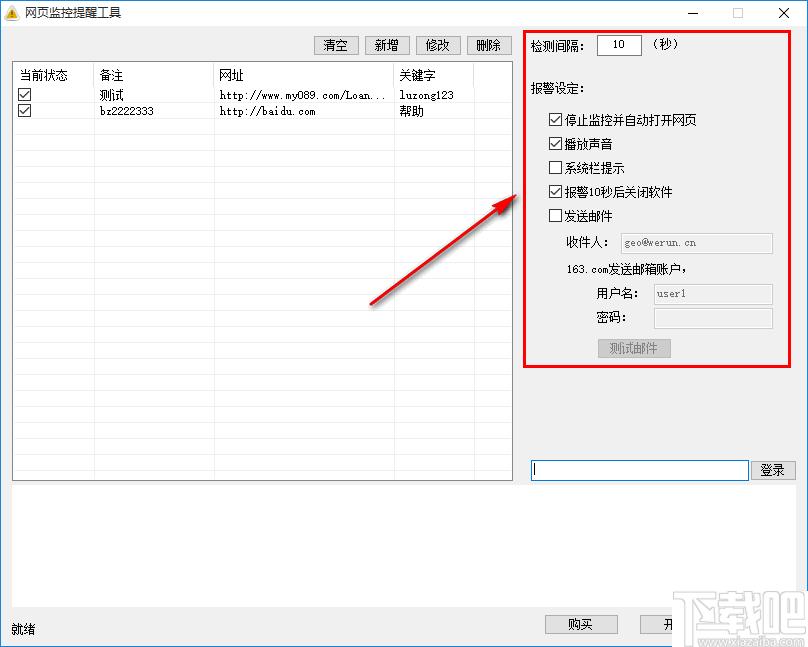Click the 登录 button
The width and height of the screenshot is (808, 647).
[773, 470]
